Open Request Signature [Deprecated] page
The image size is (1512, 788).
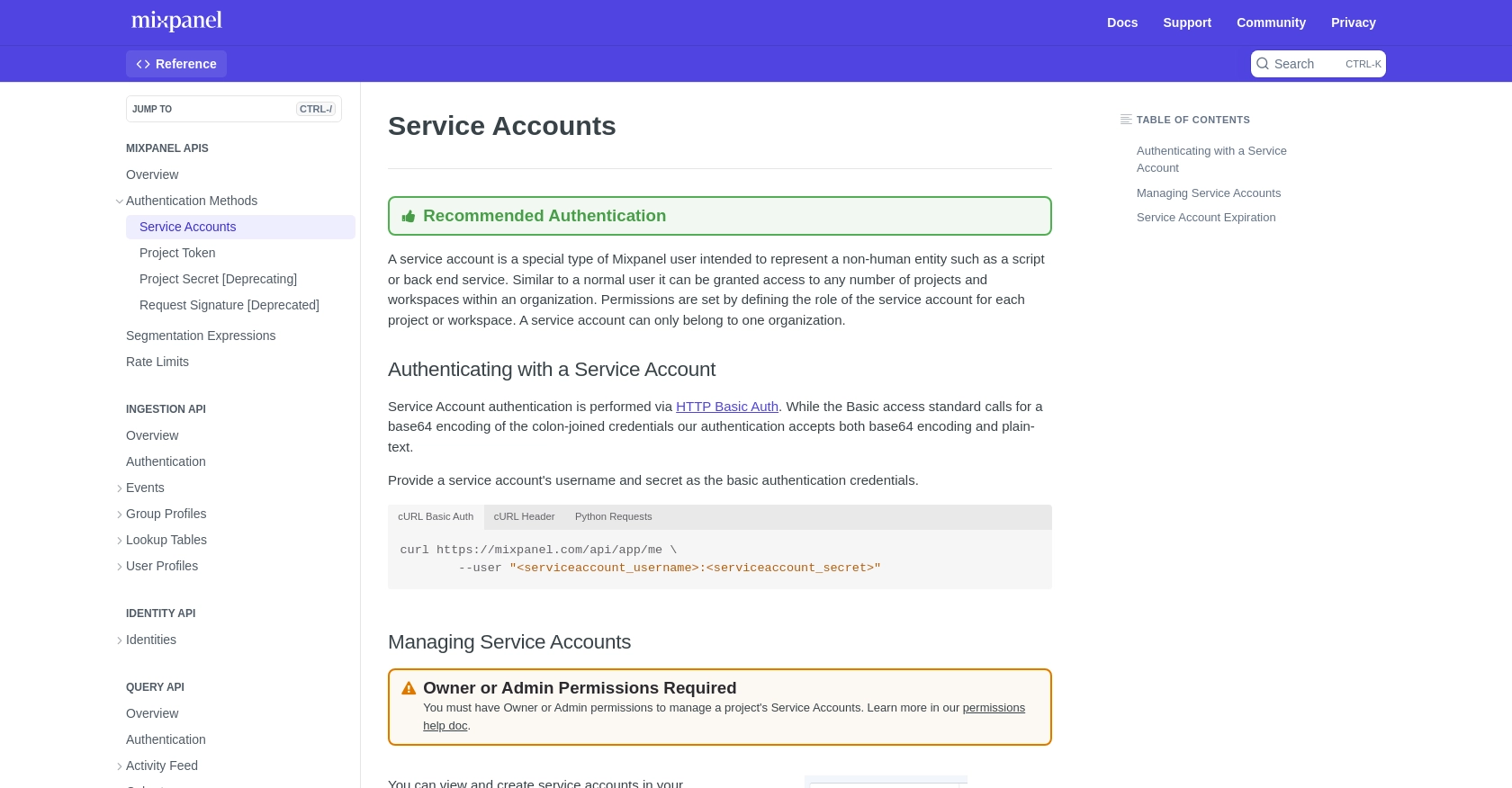pyautogui.click(x=229, y=305)
